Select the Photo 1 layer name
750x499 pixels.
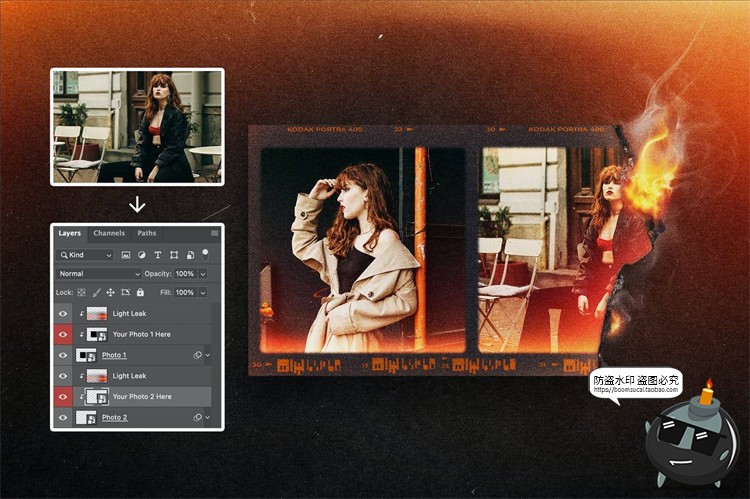[114, 355]
